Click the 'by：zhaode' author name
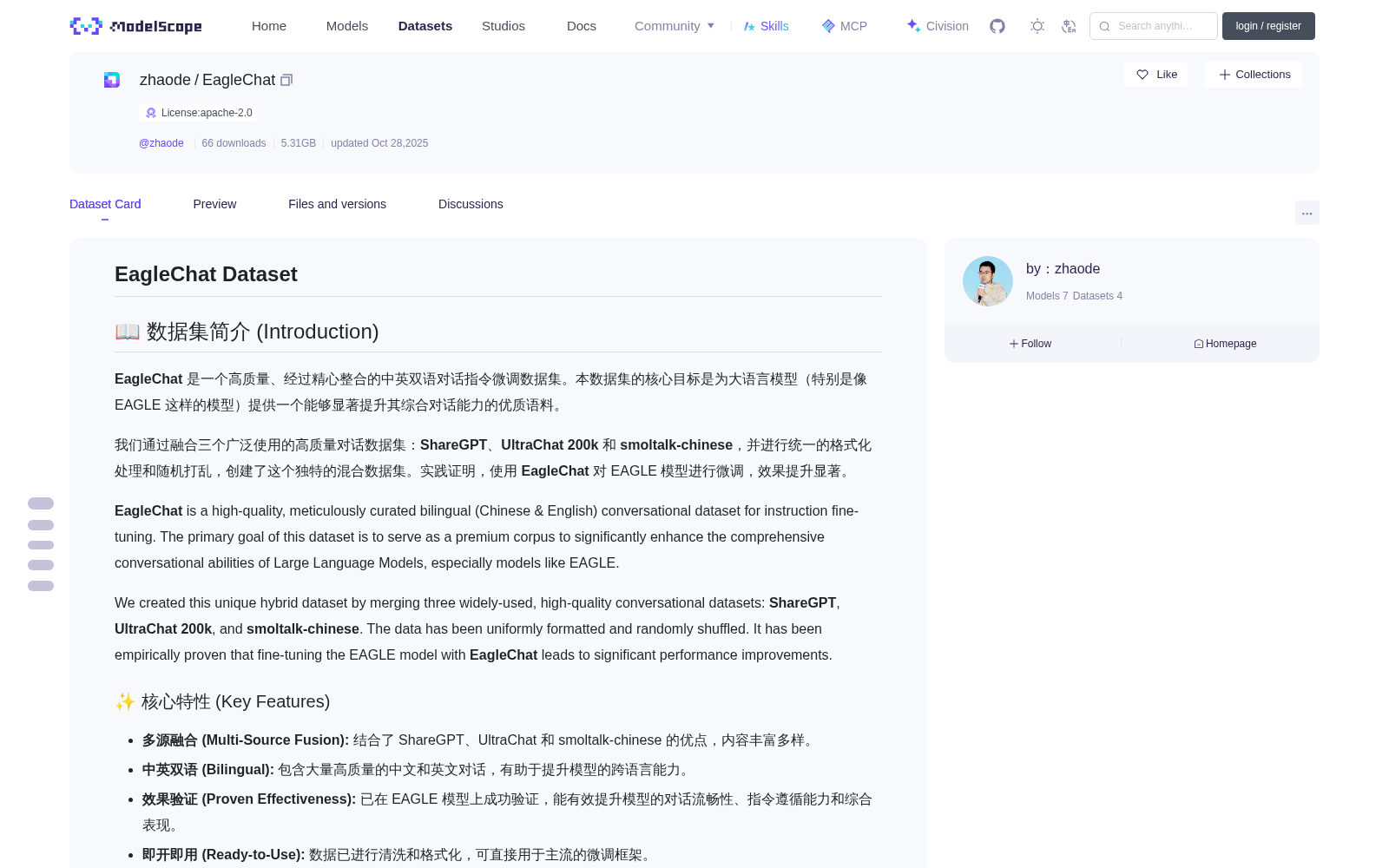 click(x=1063, y=269)
